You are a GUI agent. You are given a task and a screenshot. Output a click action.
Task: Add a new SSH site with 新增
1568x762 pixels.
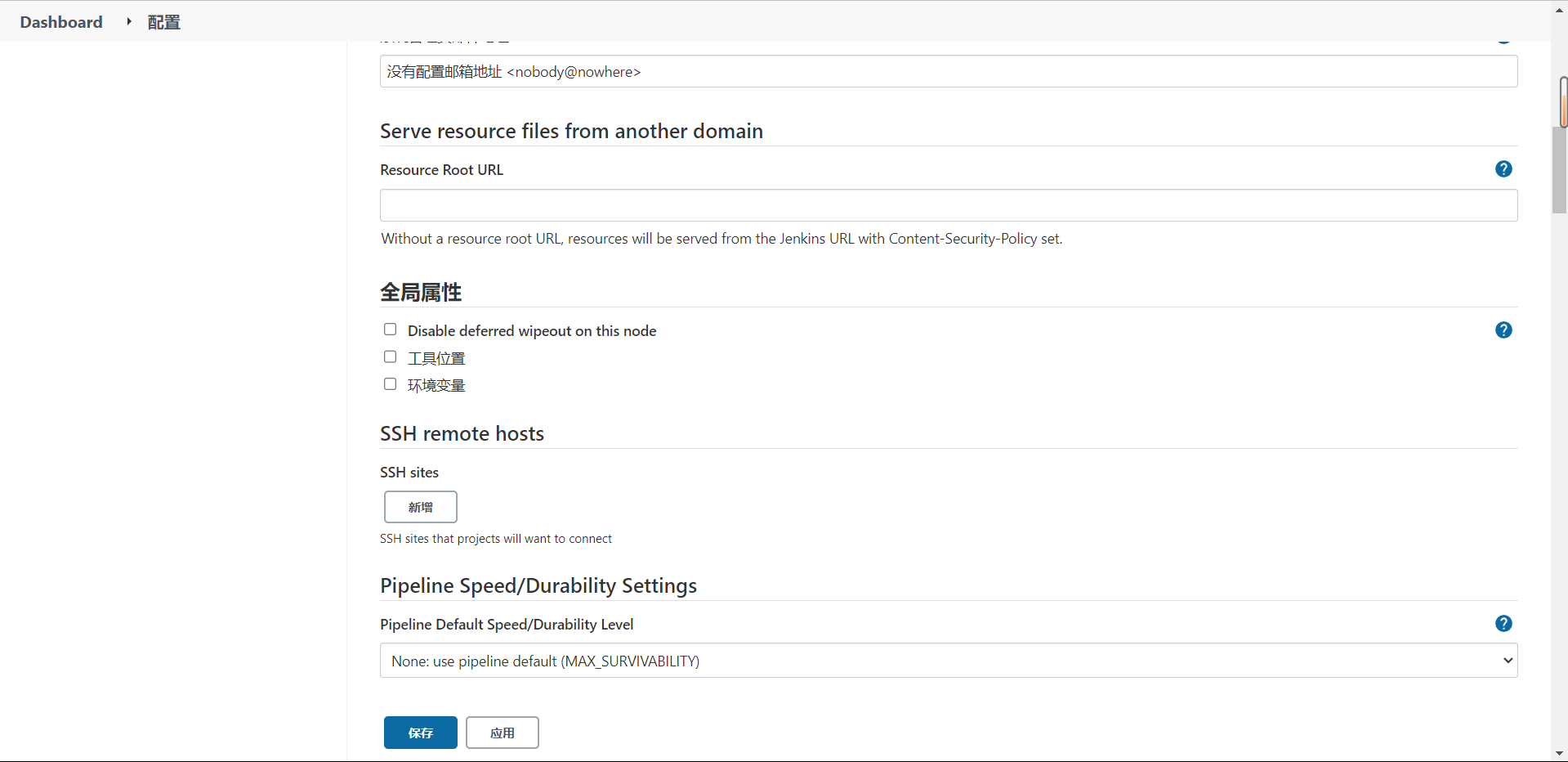[x=420, y=507]
